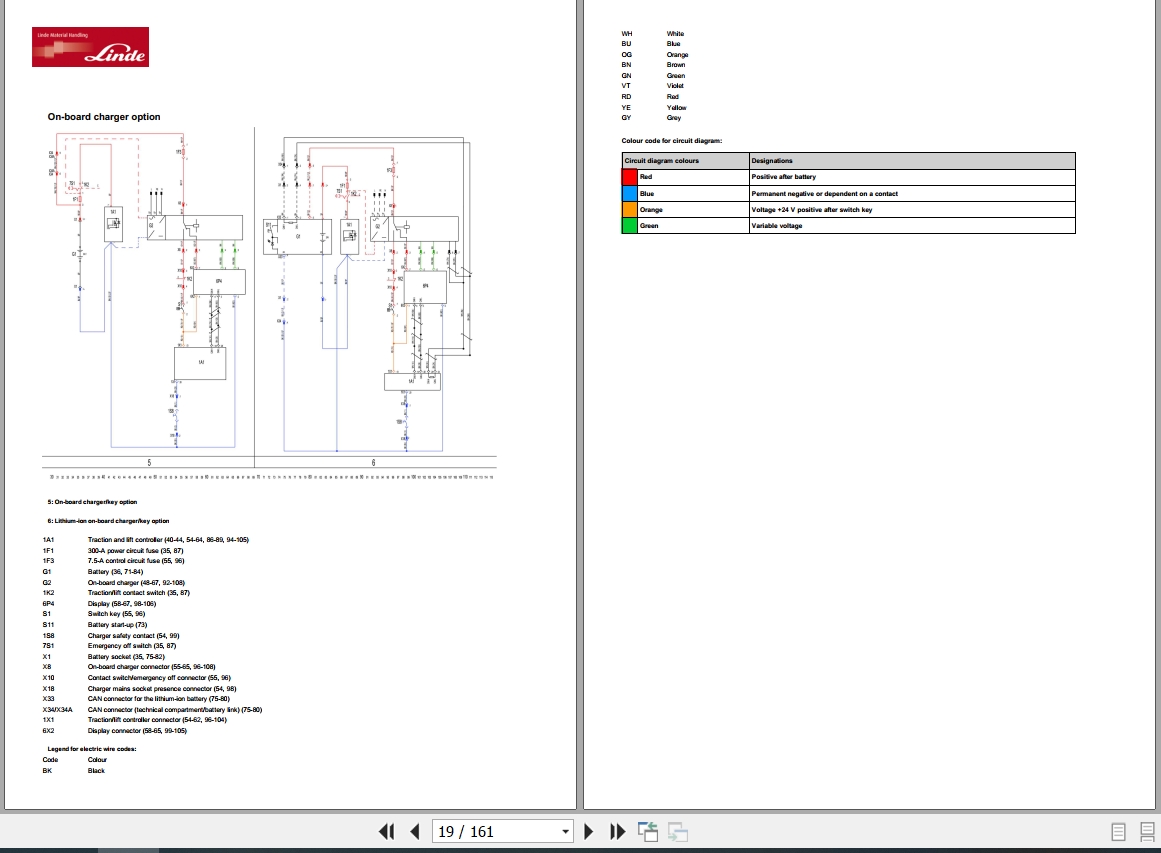Go back to previous view

(x=648, y=832)
